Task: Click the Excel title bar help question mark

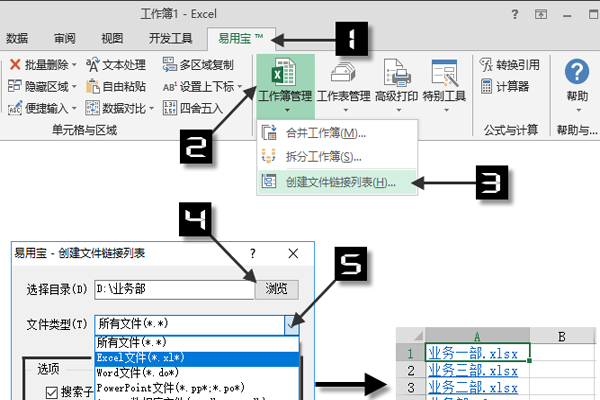Action: click(x=515, y=15)
